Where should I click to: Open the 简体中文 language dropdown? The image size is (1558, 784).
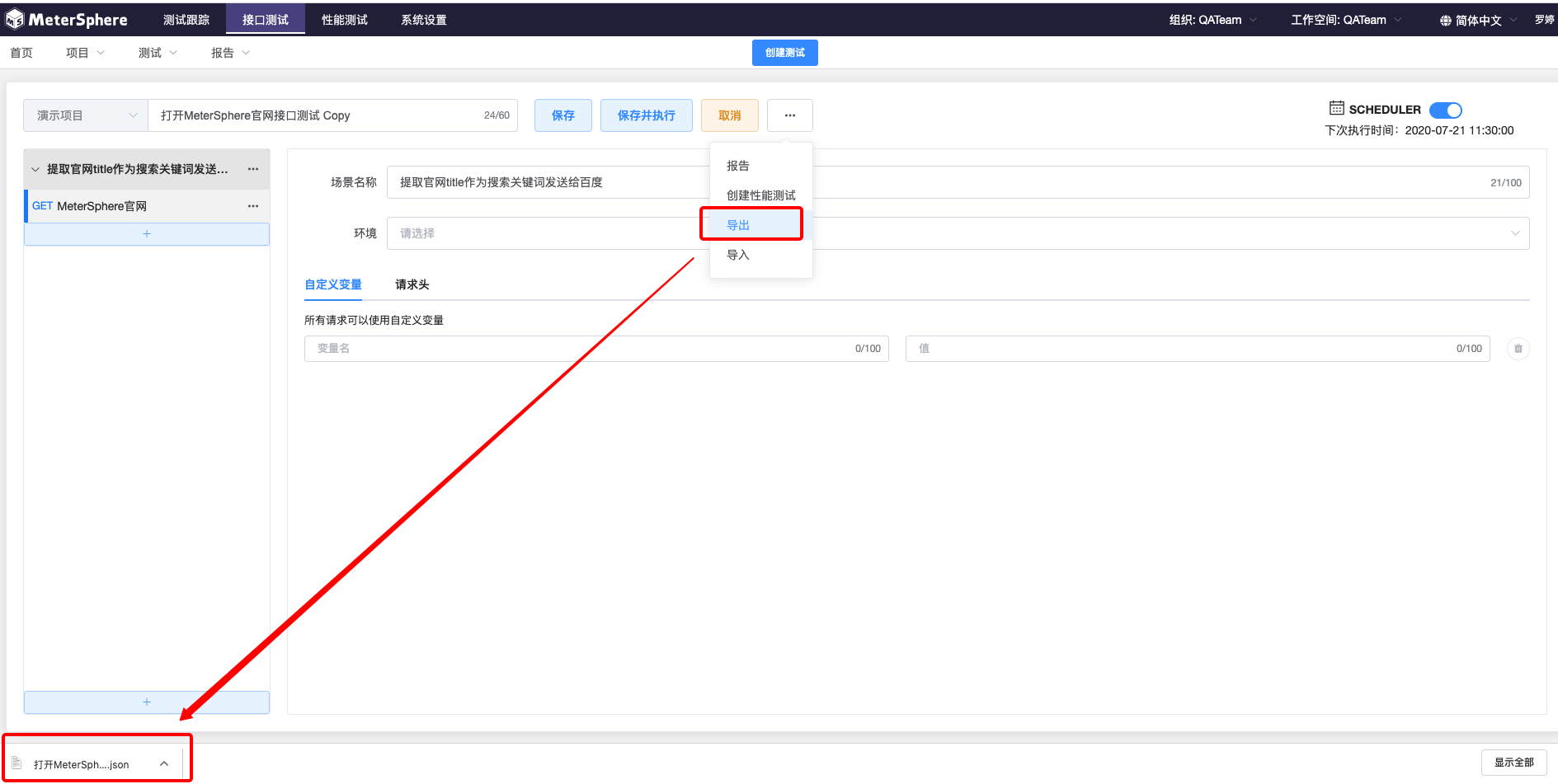pos(1479,21)
